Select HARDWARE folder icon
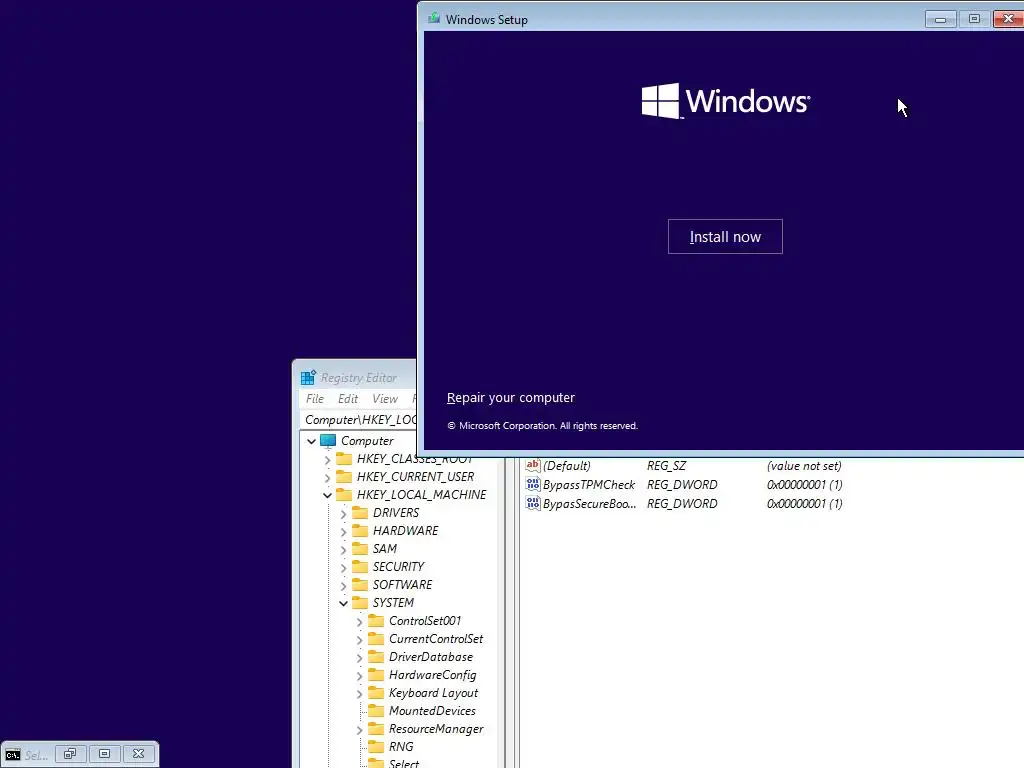The height and width of the screenshot is (768, 1024). (x=360, y=531)
